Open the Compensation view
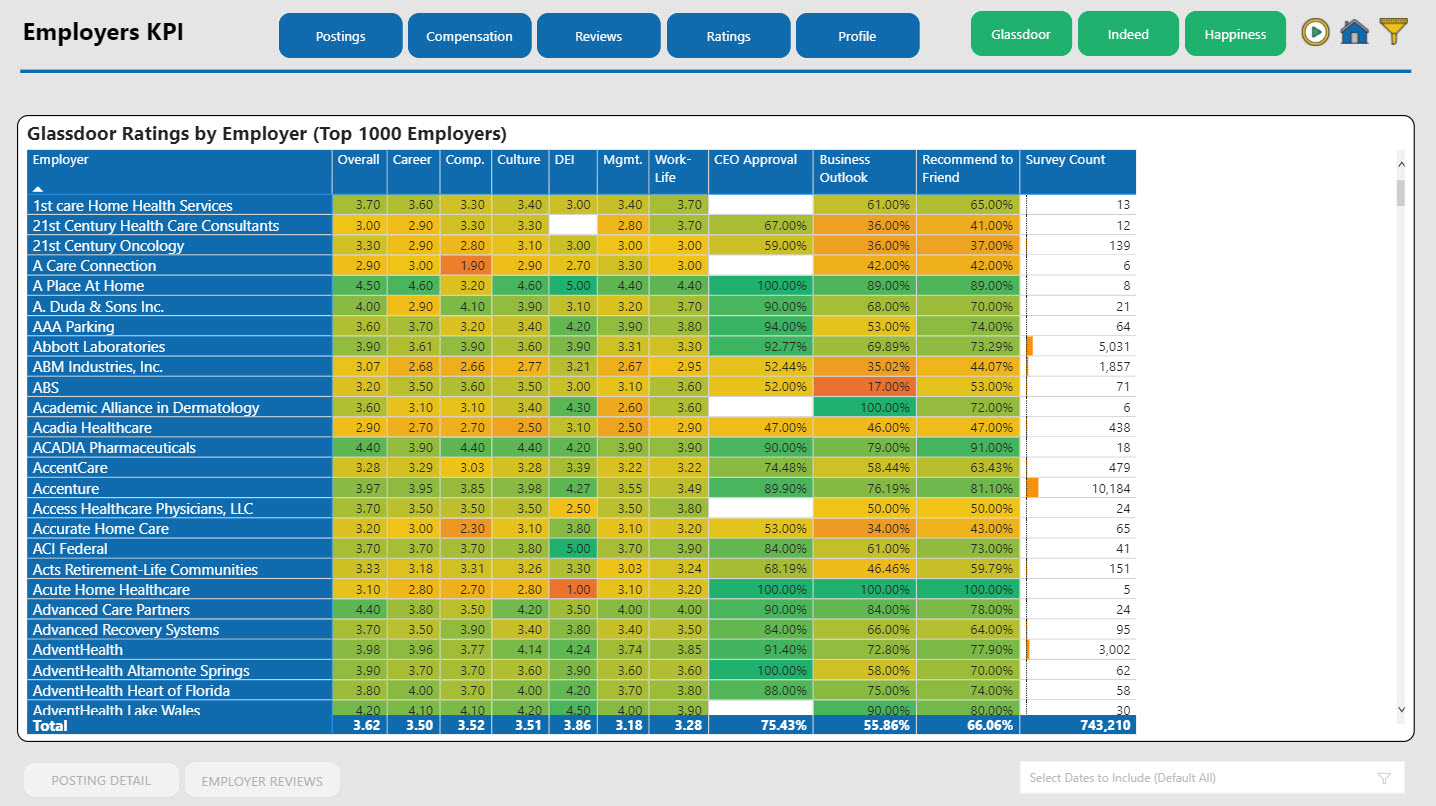The height and width of the screenshot is (806, 1436). 469,34
